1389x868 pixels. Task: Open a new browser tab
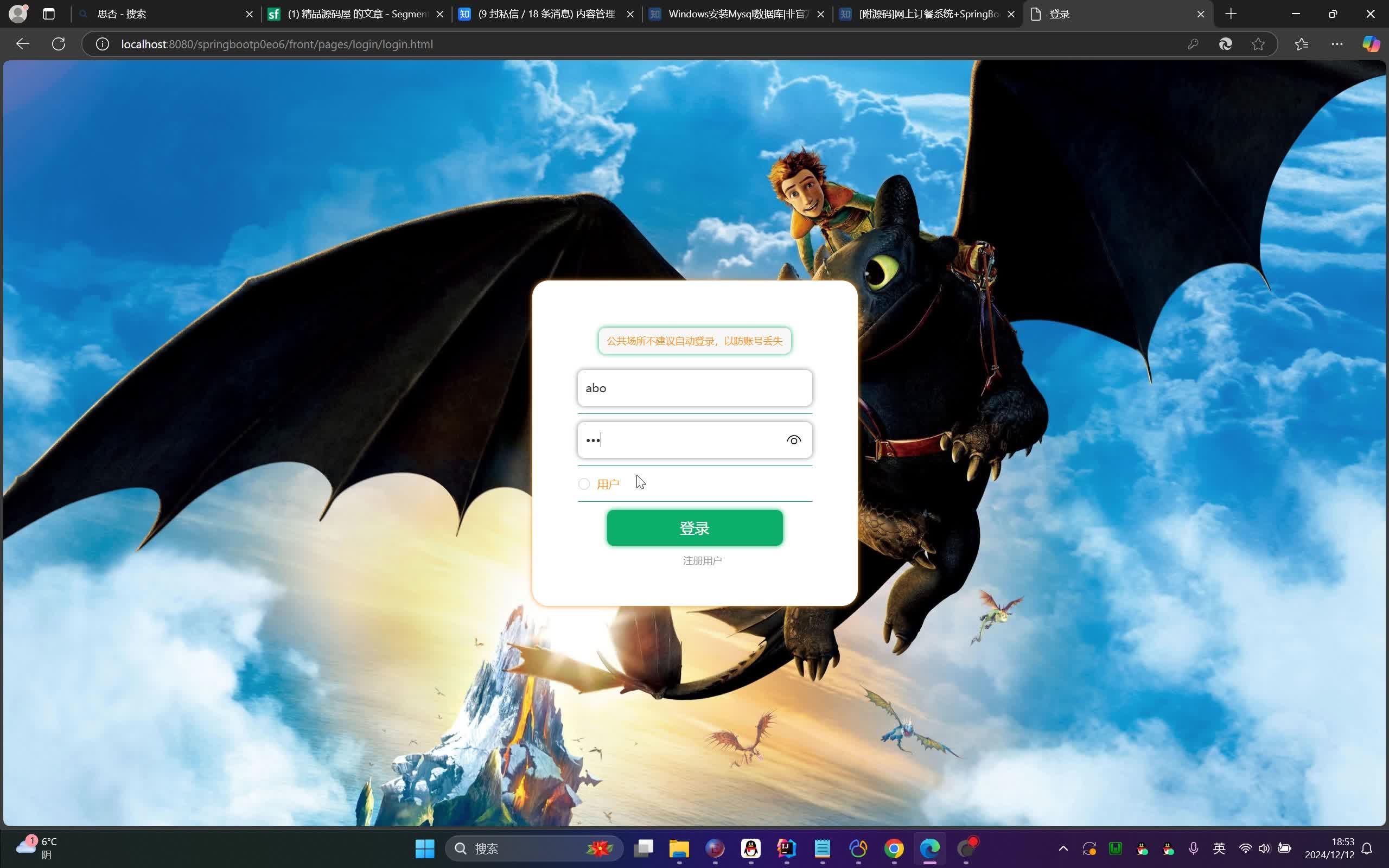tap(1231, 14)
